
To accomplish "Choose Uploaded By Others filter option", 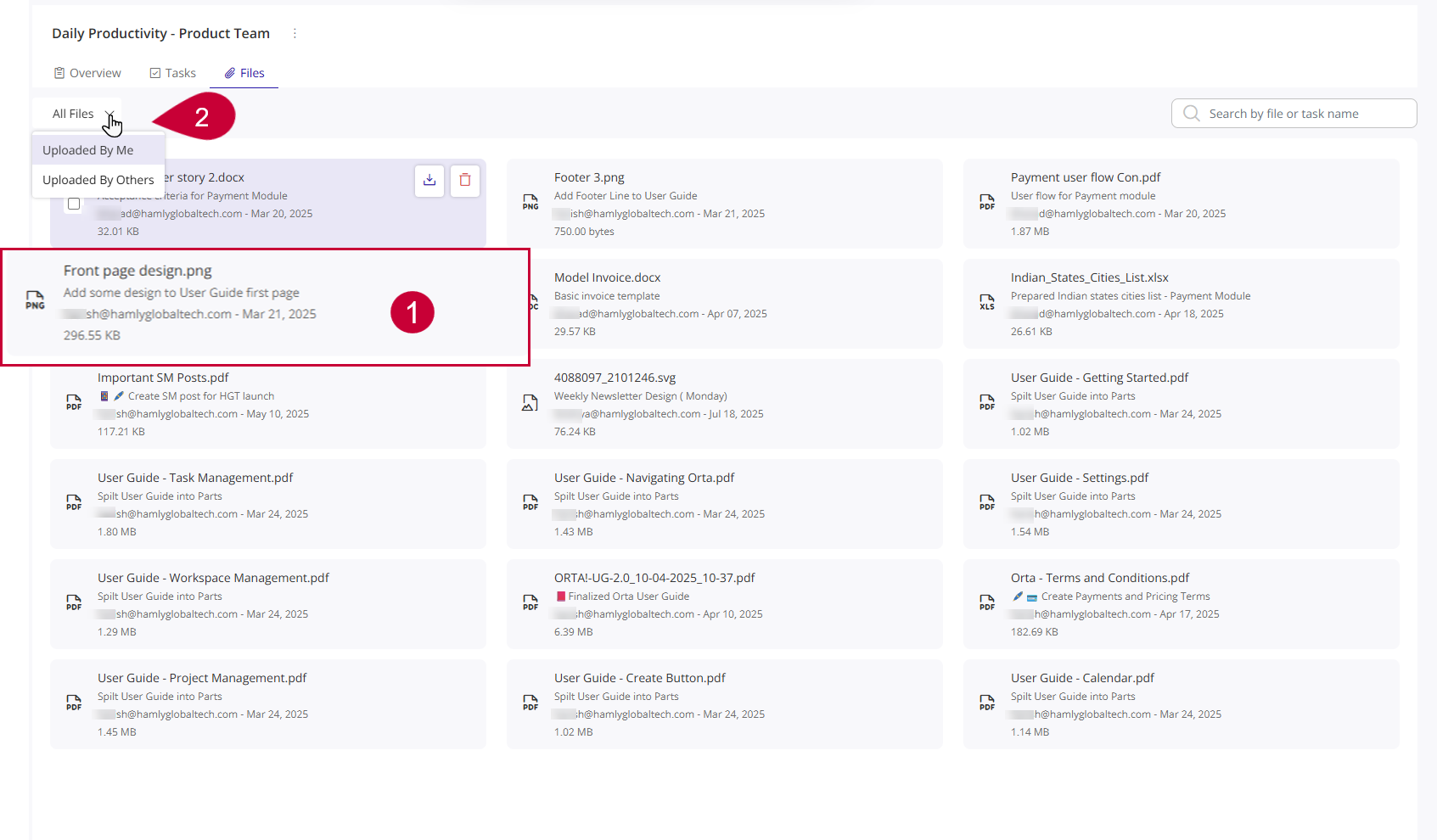I will pyautogui.click(x=98, y=180).
